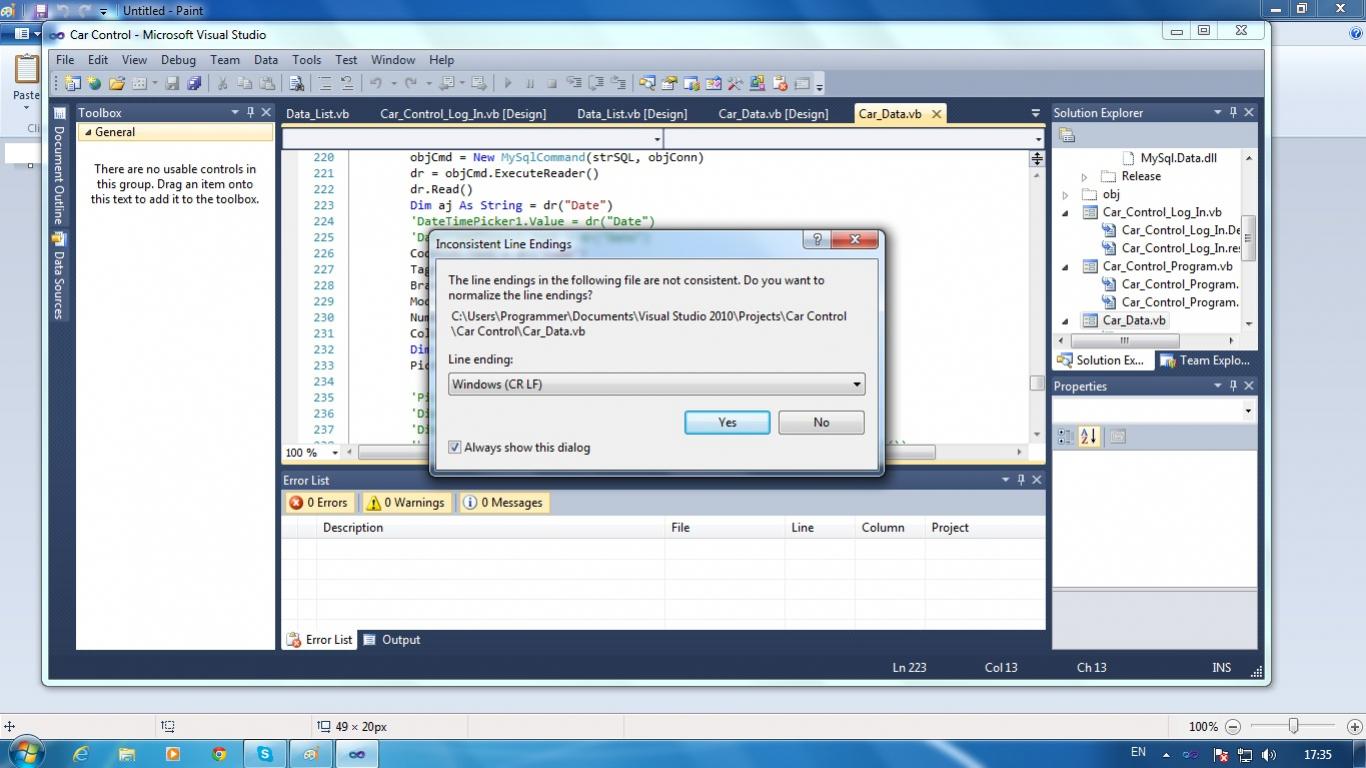
Task: Click the No button
Action: click(x=821, y=422)
